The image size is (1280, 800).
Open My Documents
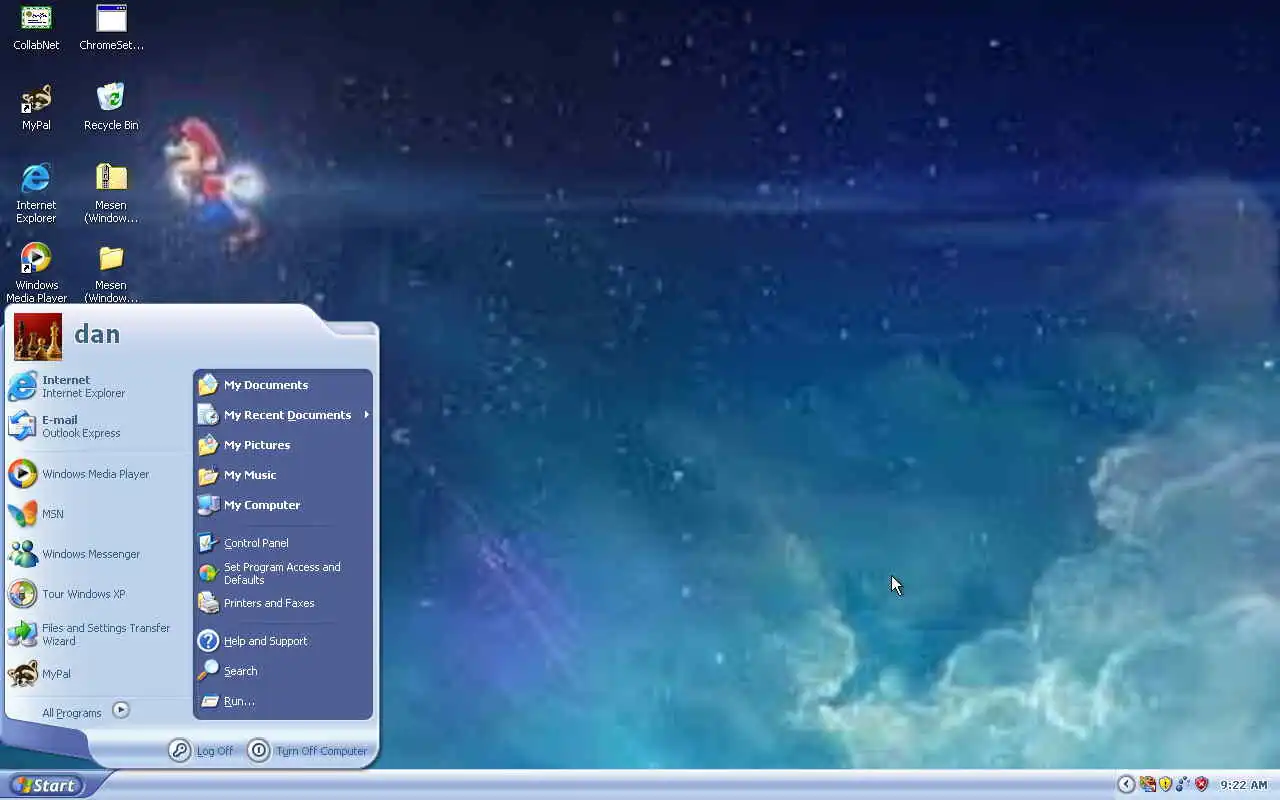coord(283,385)
